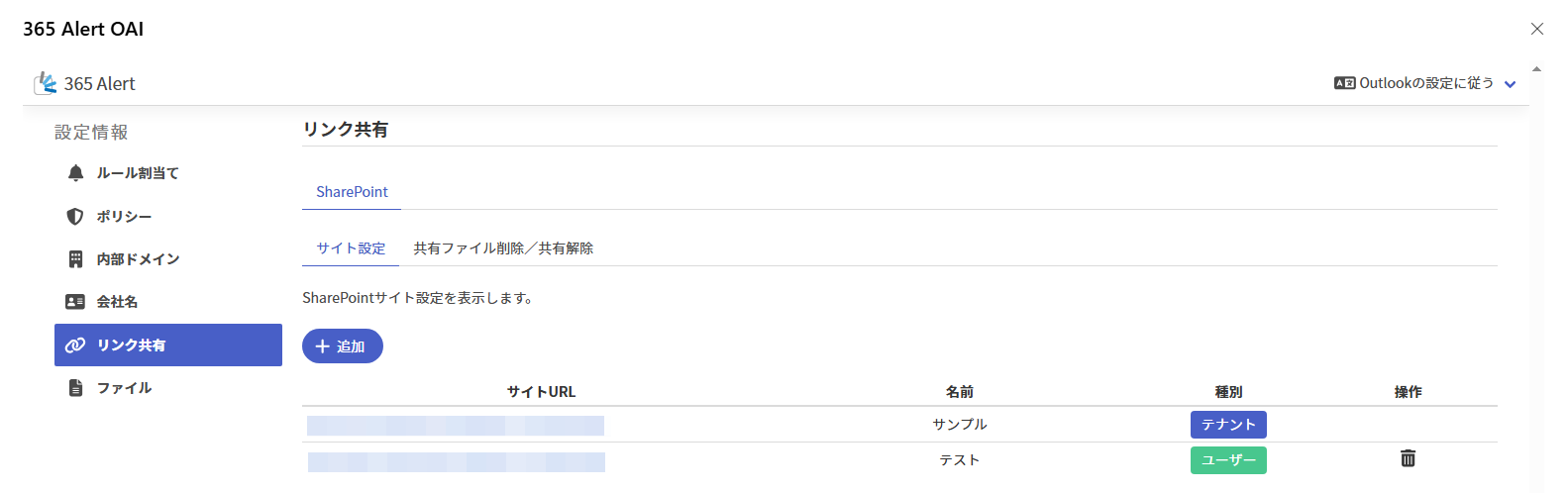Click the shield icon beside ポリシー

coord(75,216)
